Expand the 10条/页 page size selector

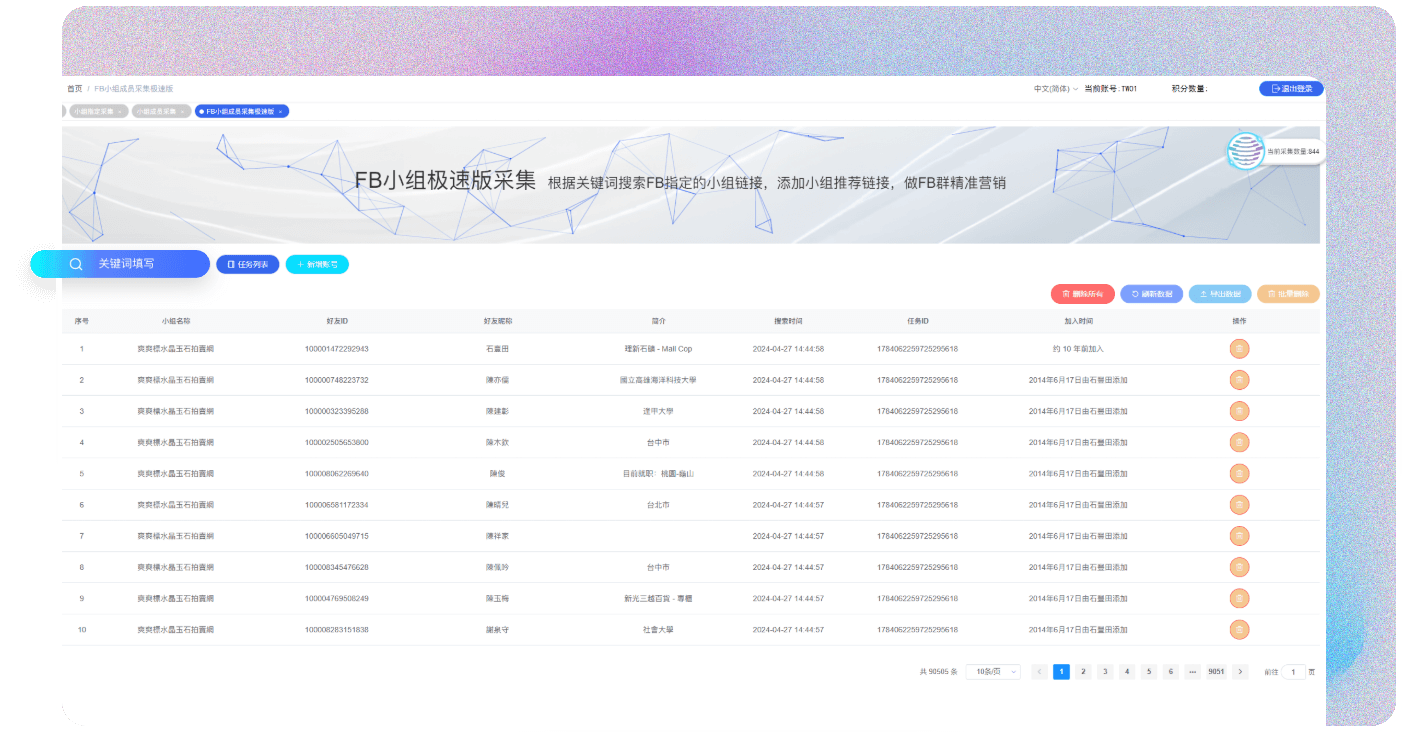[x=992, y=672]
